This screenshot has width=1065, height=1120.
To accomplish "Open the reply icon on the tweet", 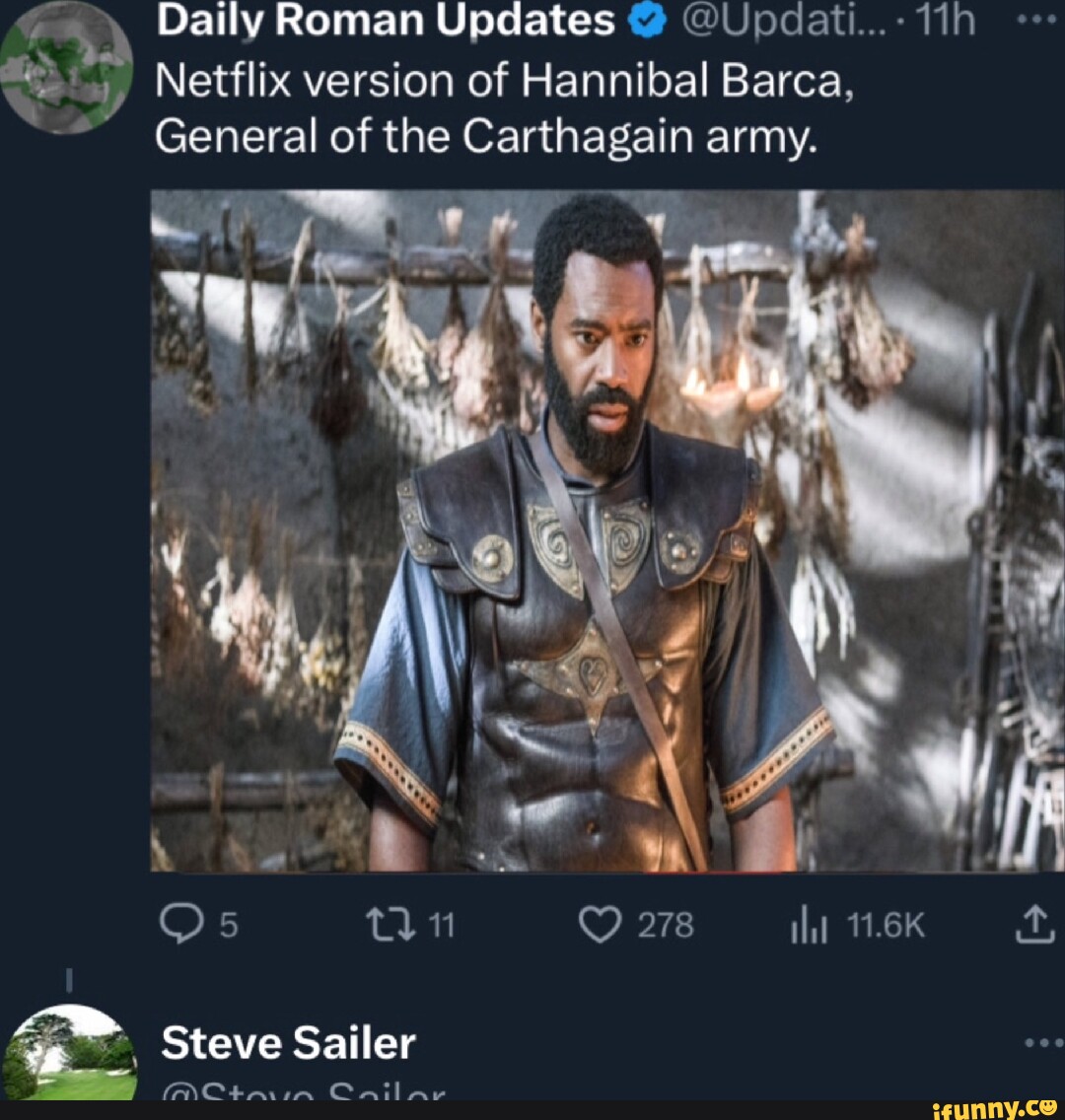I will (x=182, y=923).
